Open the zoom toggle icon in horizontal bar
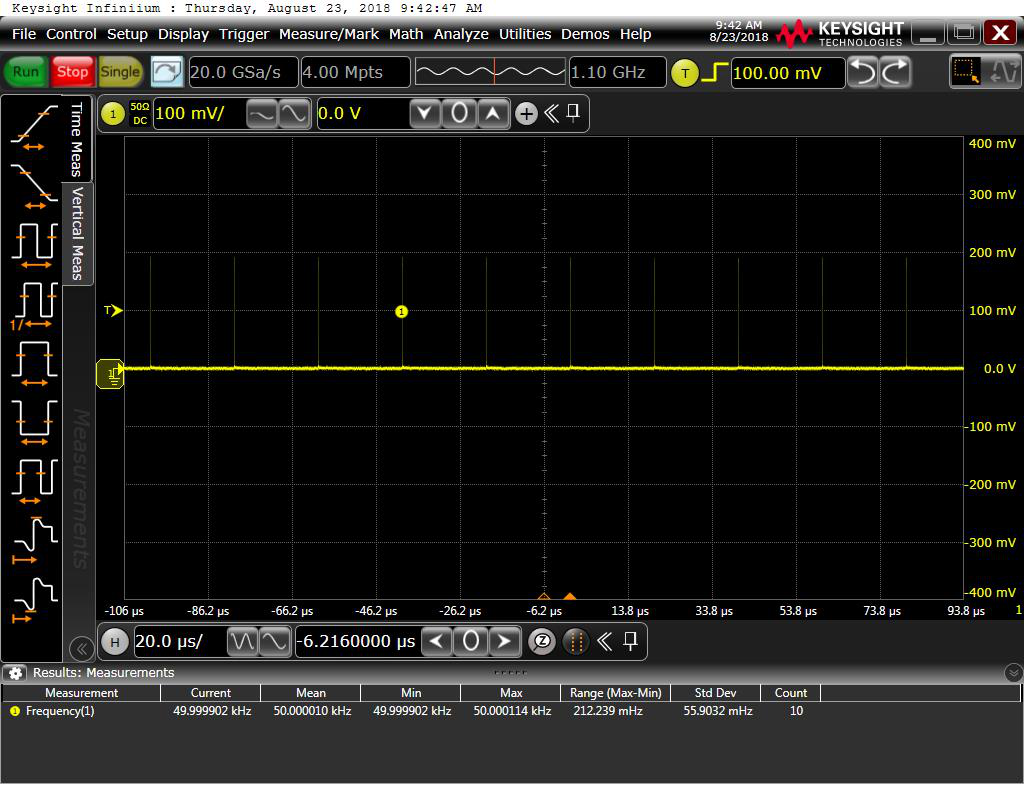 click(x=541, y=641)
